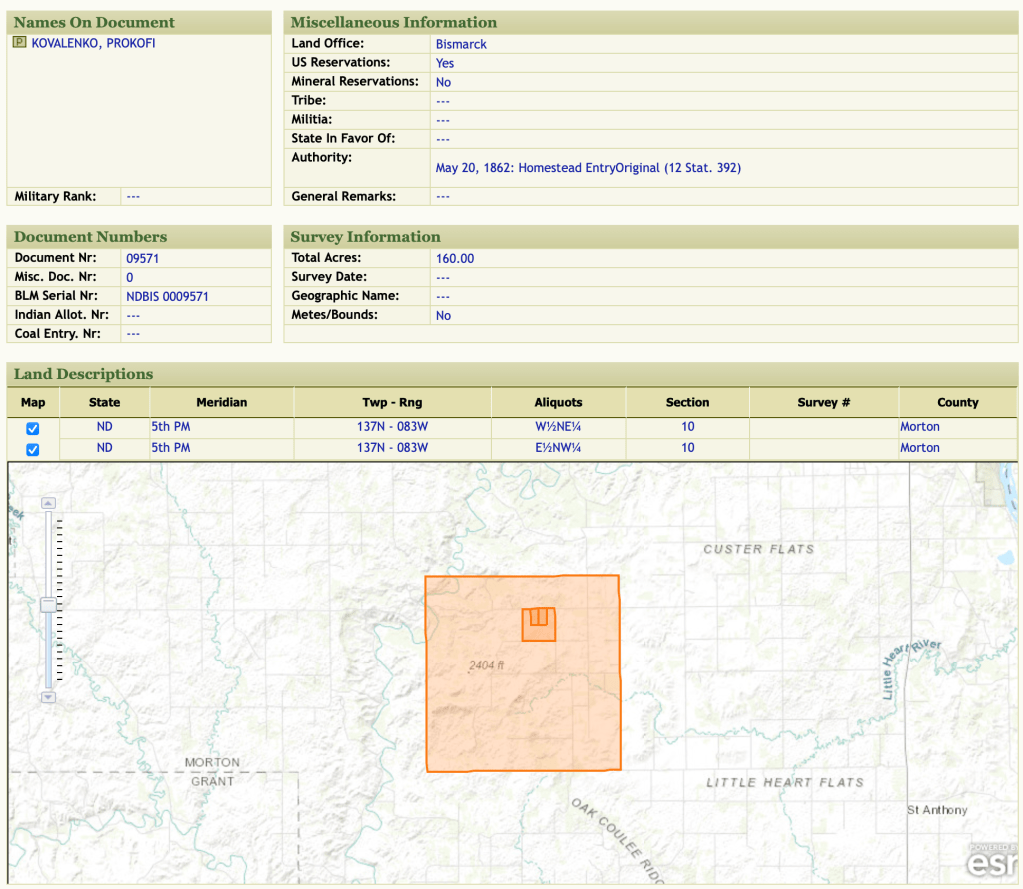Viewport: 1023px width, 889px height.
Task: Click the map zoom-in up arrow
Action: tap(48, 503)
